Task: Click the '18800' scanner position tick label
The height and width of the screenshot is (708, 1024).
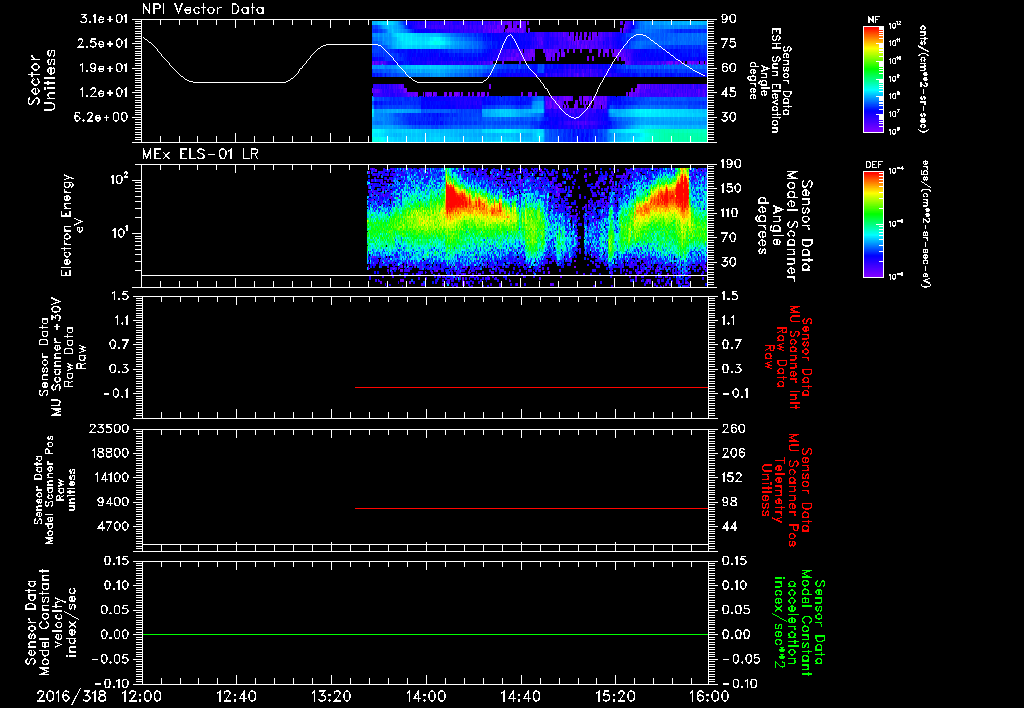Action: coord(108,453)
